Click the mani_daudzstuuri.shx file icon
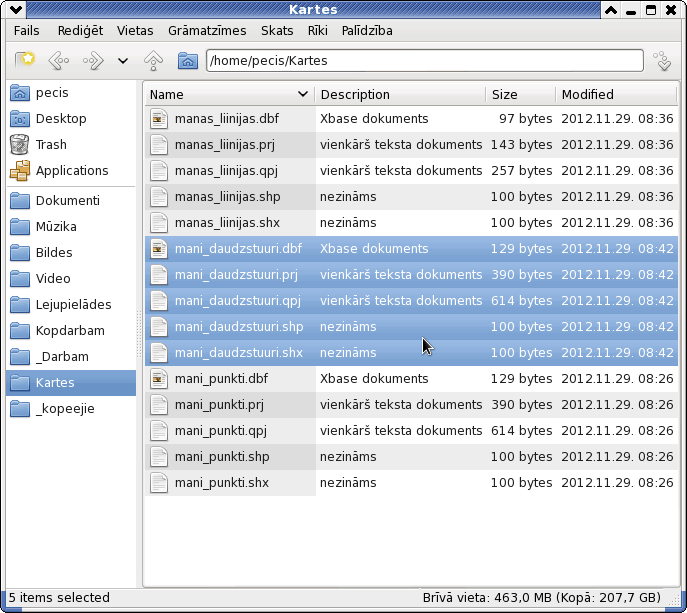Screen dimensions: 687x613 click(x=159, y=353)
